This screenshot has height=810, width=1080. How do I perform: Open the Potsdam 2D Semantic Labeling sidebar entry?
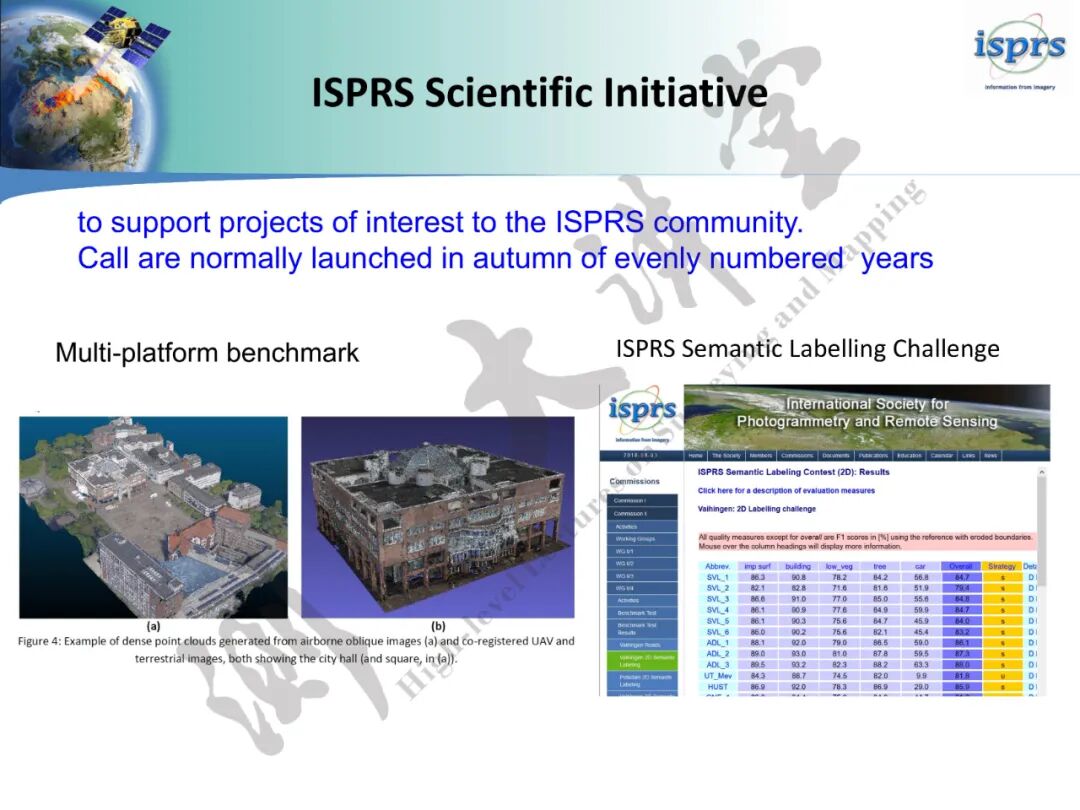click(x=643, y=681)
